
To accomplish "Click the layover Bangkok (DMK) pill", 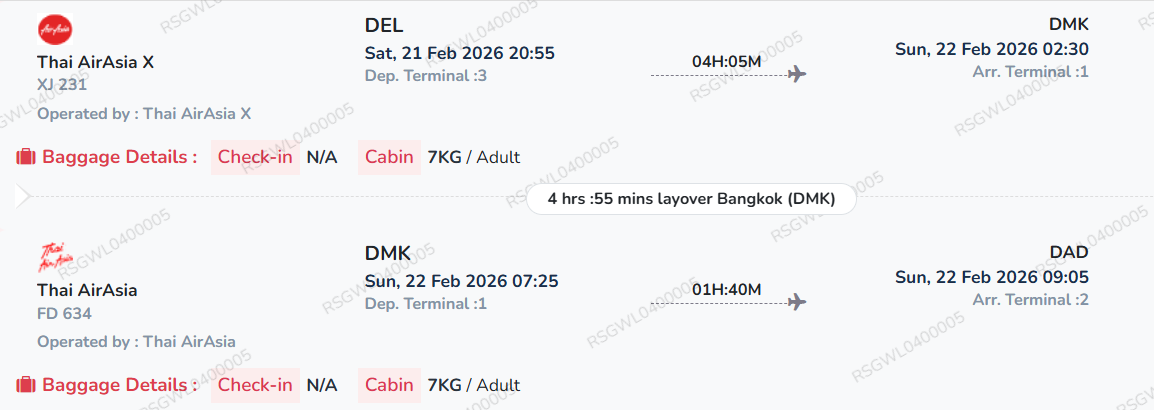I will pyautogui.click(x=693, y=198).
